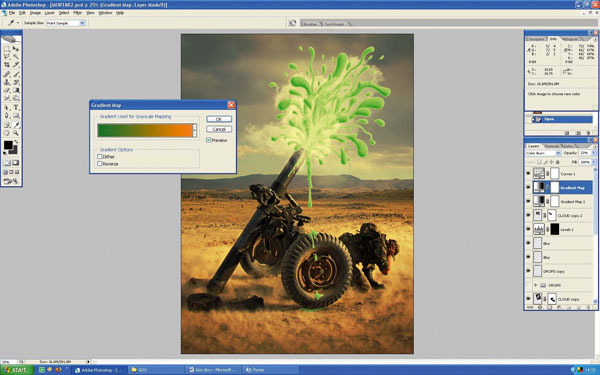Enable the Reverse checkbox

pos(100,164)
